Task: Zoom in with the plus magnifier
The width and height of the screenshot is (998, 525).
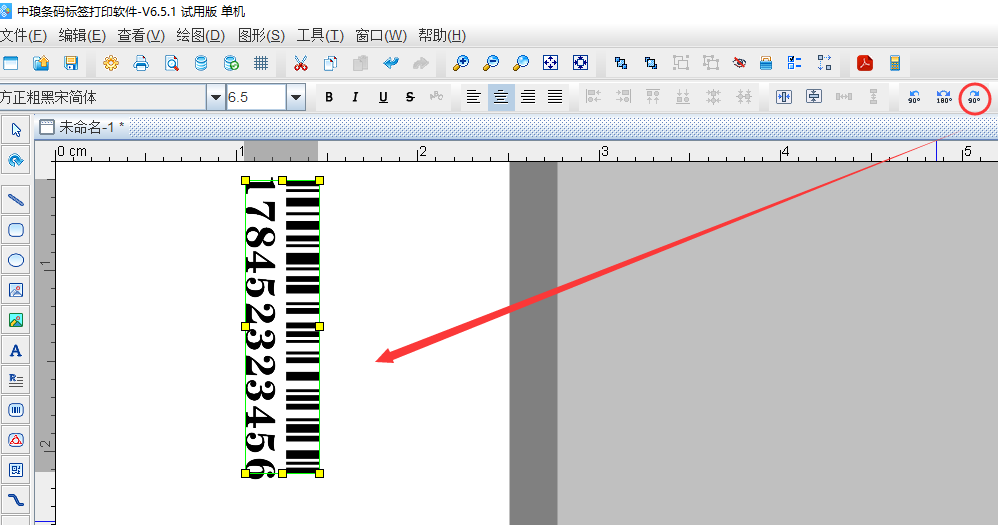Action: pyautogui.click(x=461, y=62)
